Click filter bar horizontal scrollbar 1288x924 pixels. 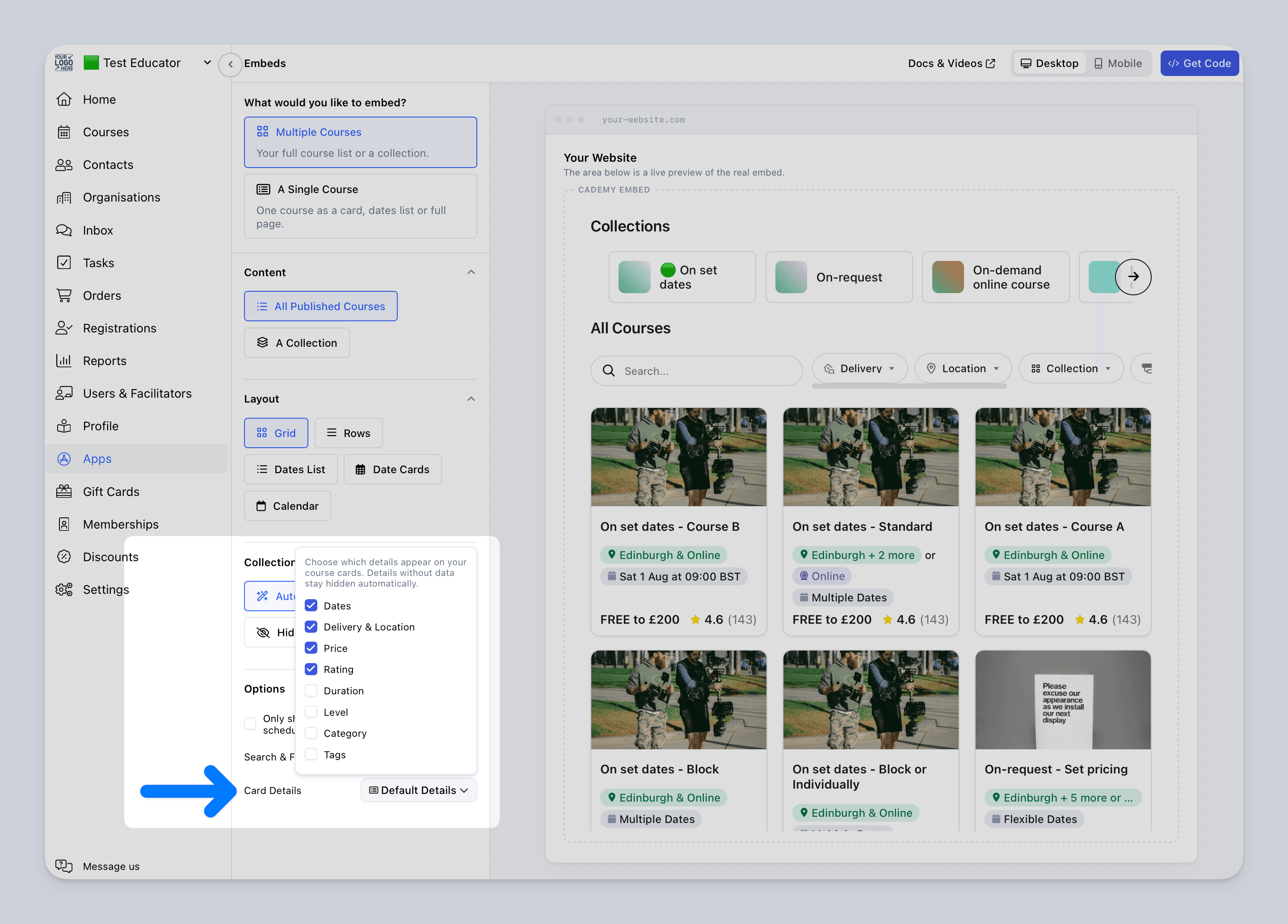click(909, 386)
